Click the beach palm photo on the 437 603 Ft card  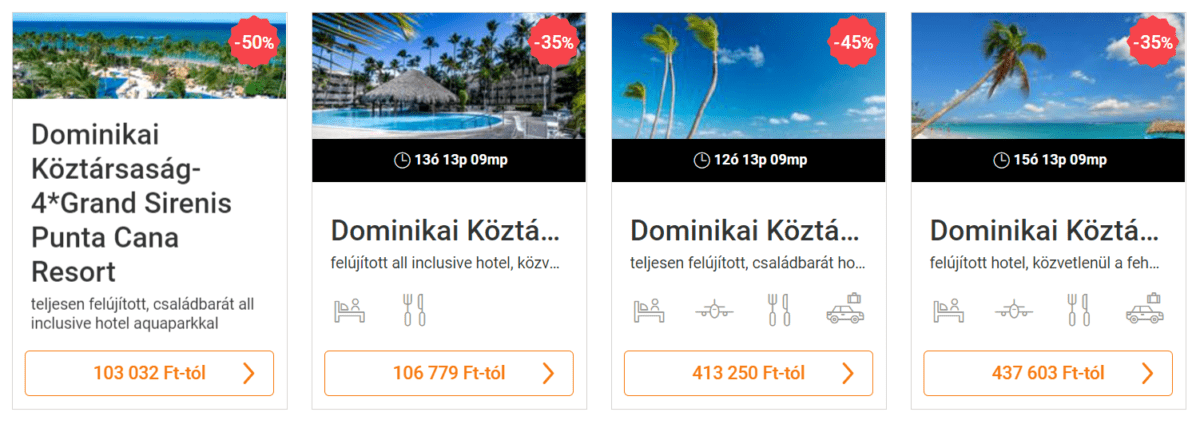(x=1049, y=76)
